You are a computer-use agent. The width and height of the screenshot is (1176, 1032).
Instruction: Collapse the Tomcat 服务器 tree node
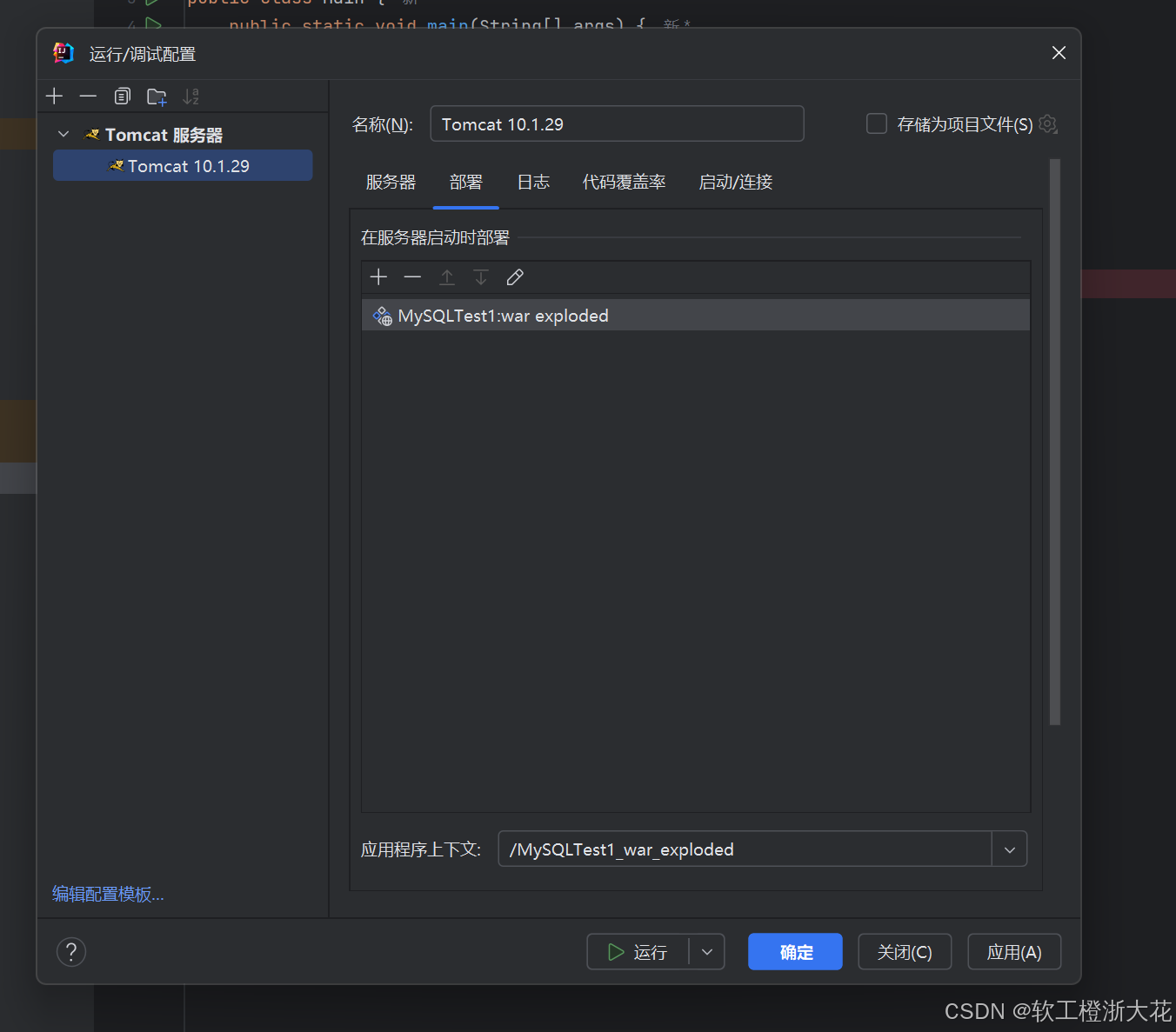(63, 134)
